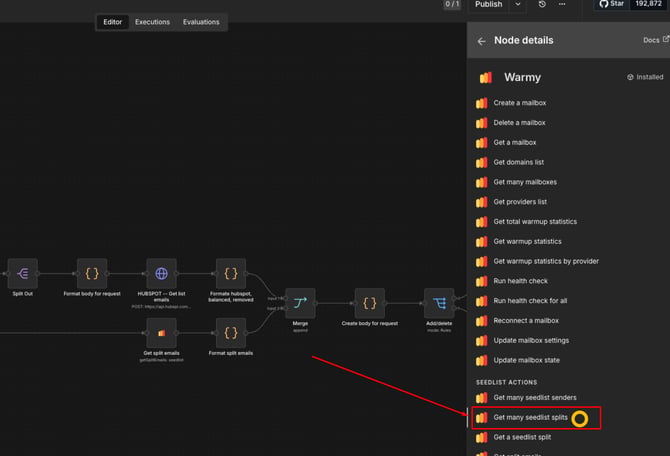Click the SEEDLIST ACTIONS section heading
670x456 pixels.
click(x=506, y=382)
